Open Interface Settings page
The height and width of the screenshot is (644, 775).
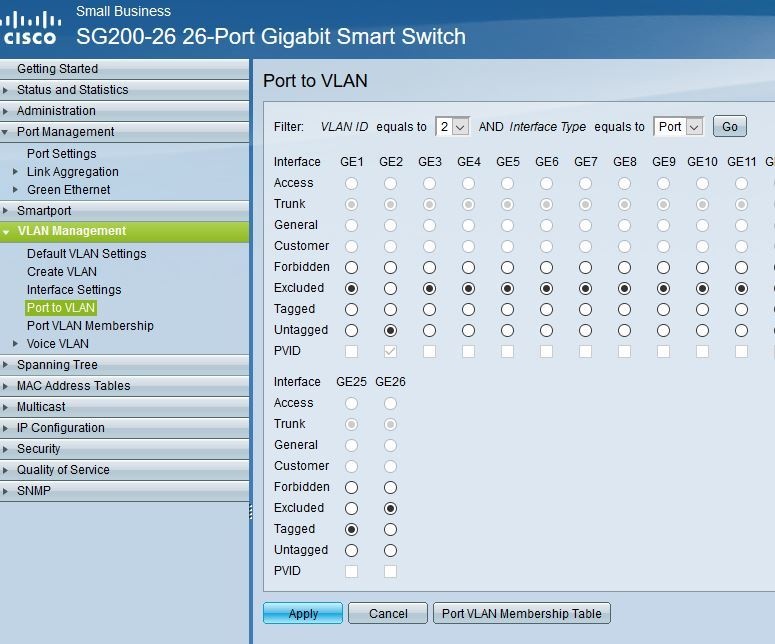74,290
